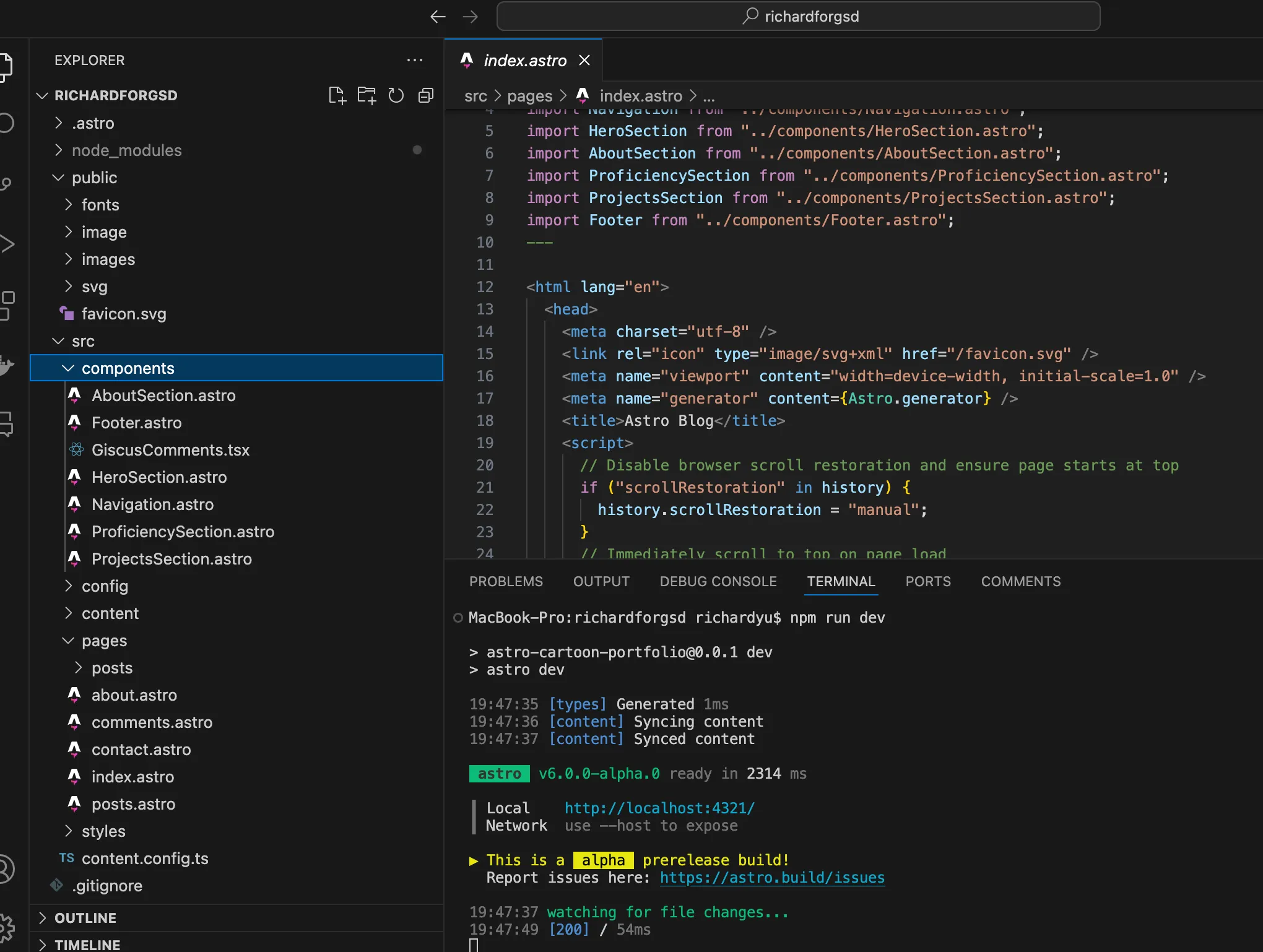Close the index.astro editor tab
This screenshot has width=1263, height=952.
pos(584,60)
